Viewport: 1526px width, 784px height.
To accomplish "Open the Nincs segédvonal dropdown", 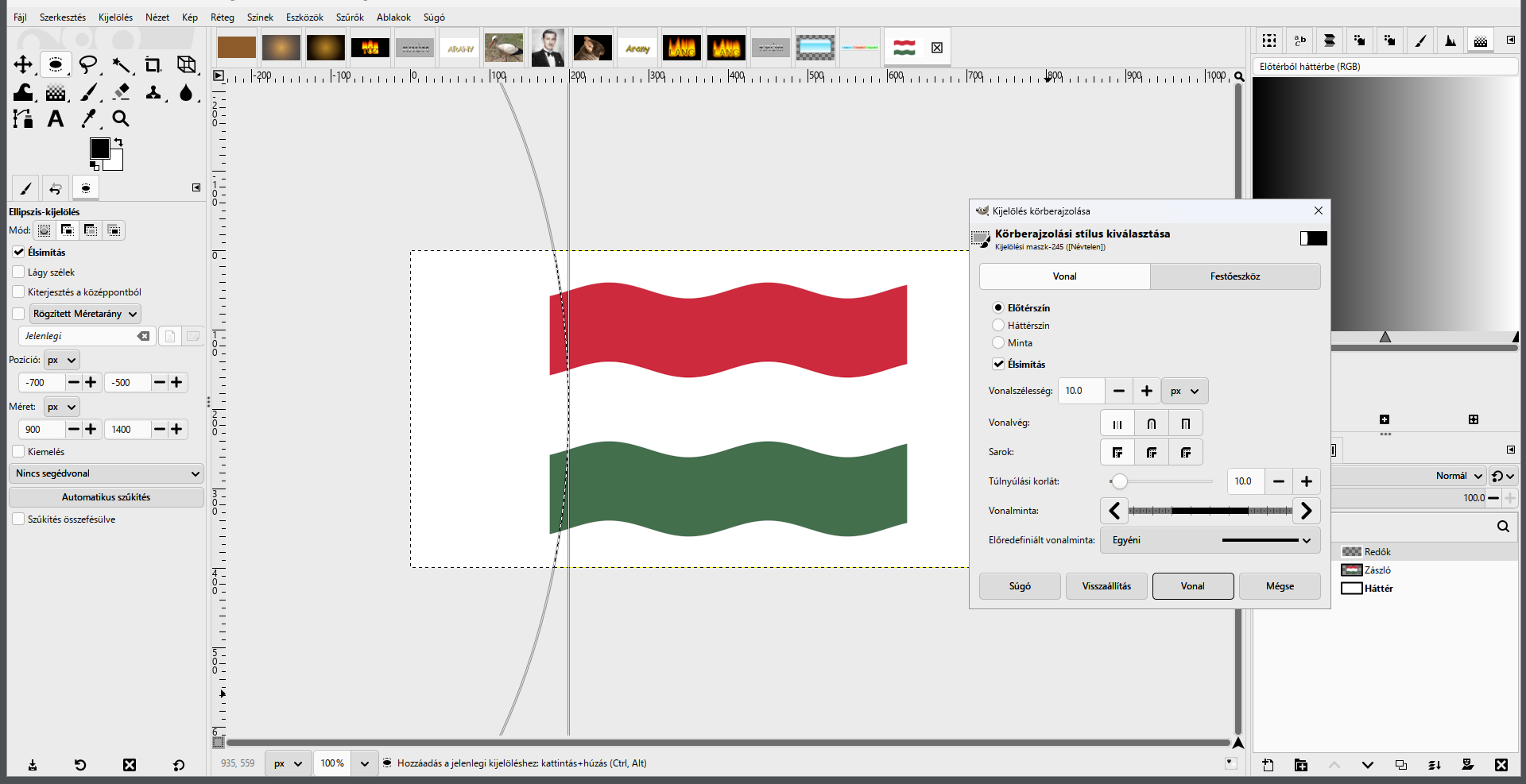I will pos(107,473).
